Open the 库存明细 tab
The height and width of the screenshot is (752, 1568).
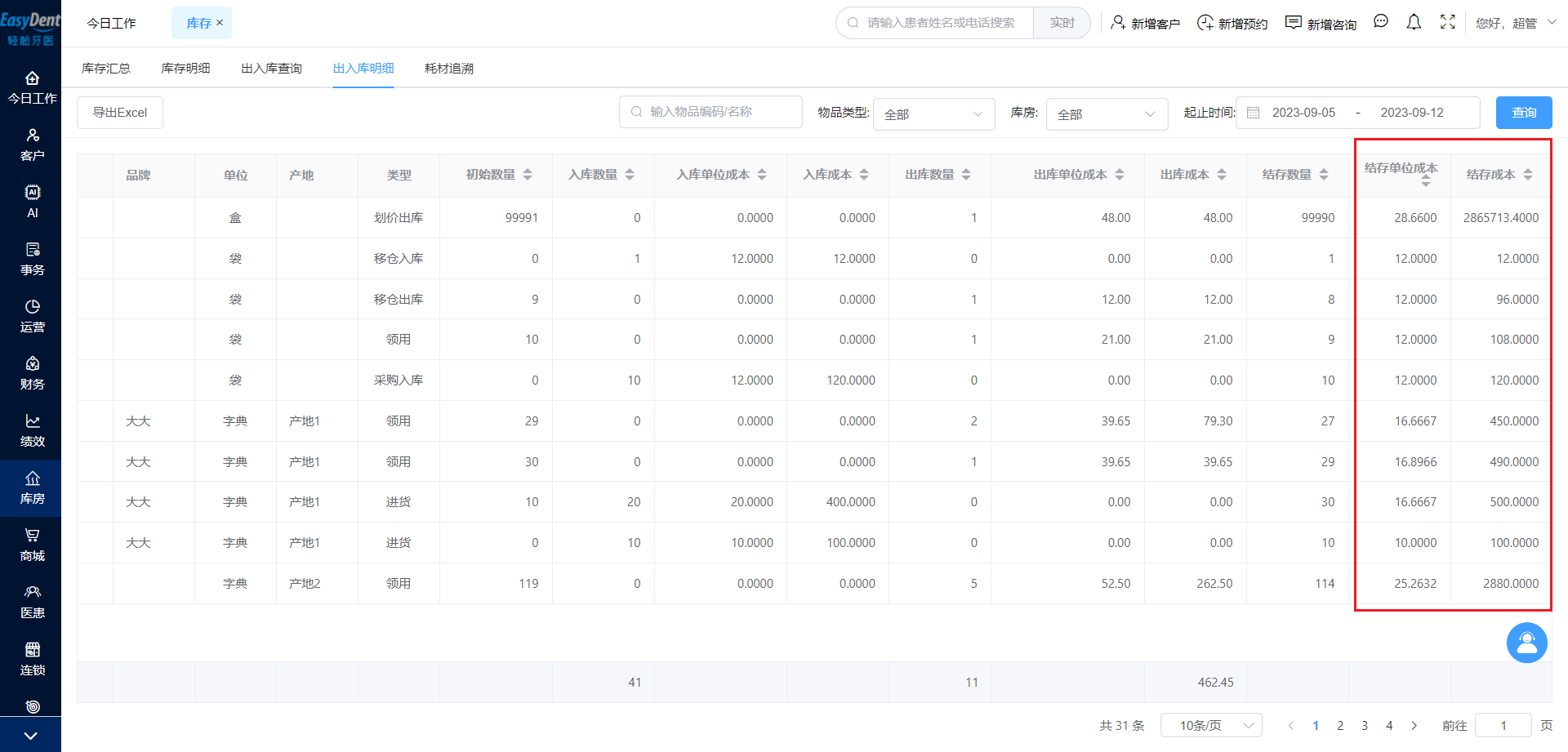[x=185, y=69]
